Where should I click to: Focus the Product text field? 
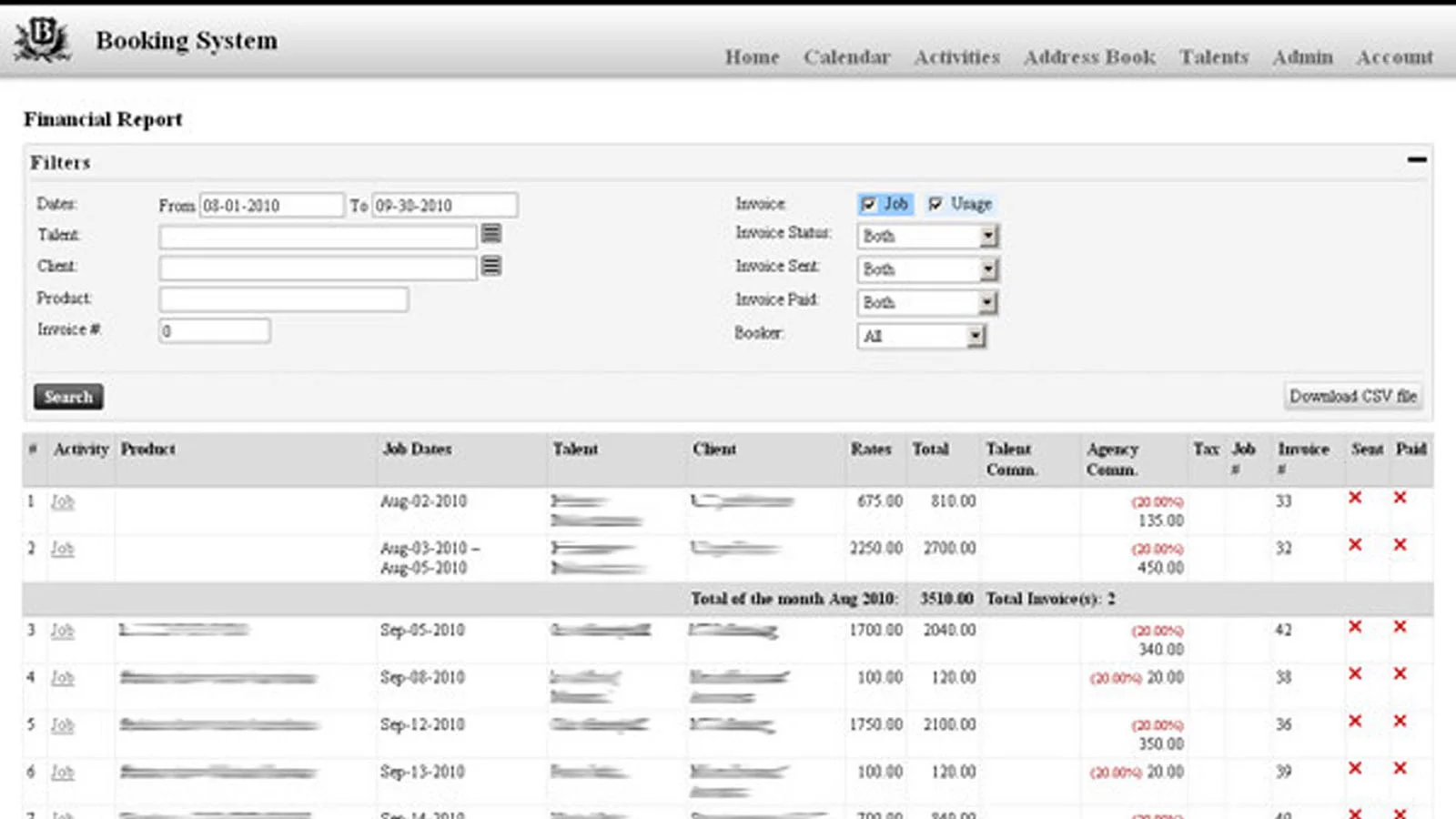[284, 299]
